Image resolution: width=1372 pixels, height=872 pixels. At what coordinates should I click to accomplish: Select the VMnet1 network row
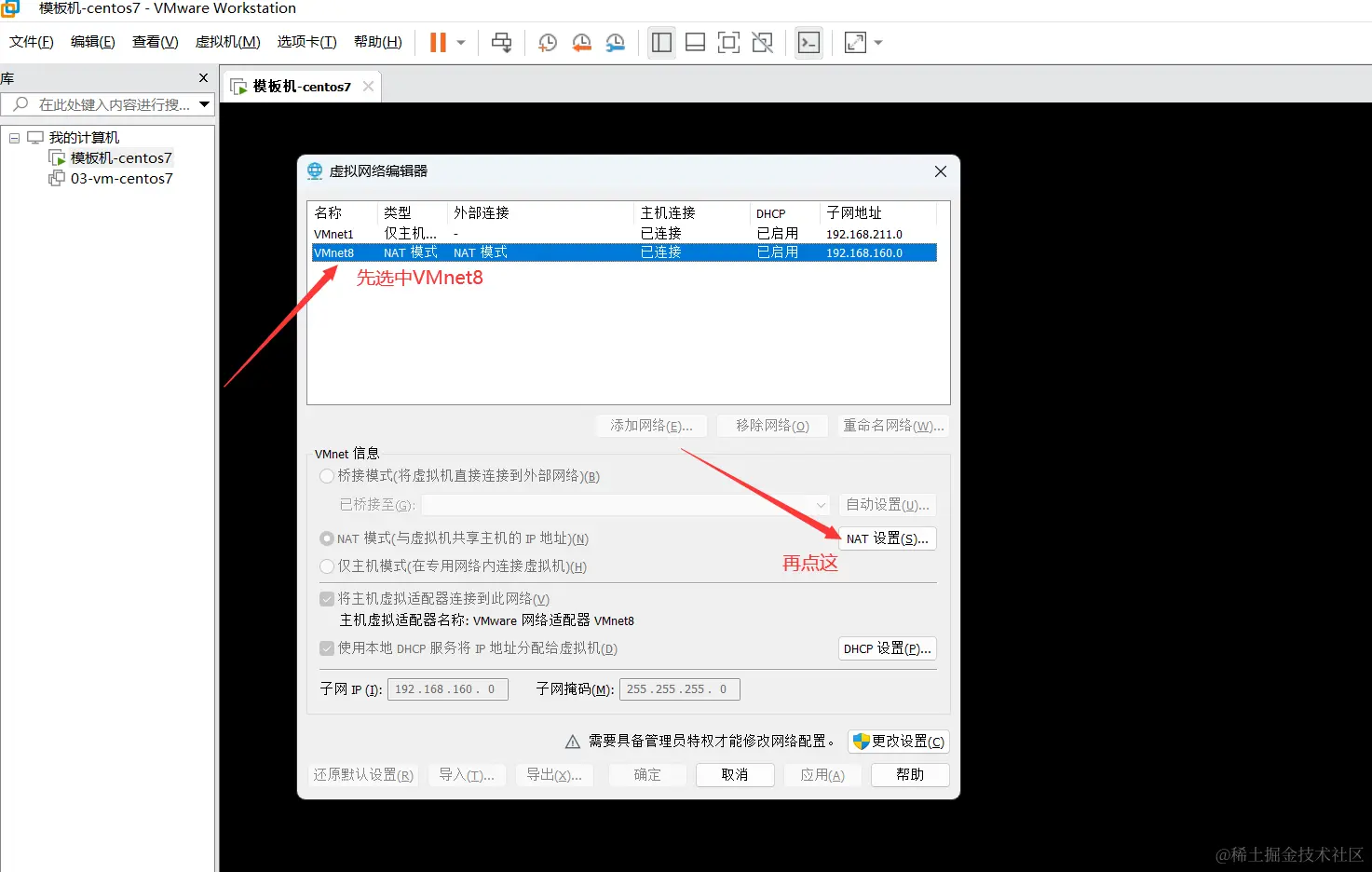(624, 234)
